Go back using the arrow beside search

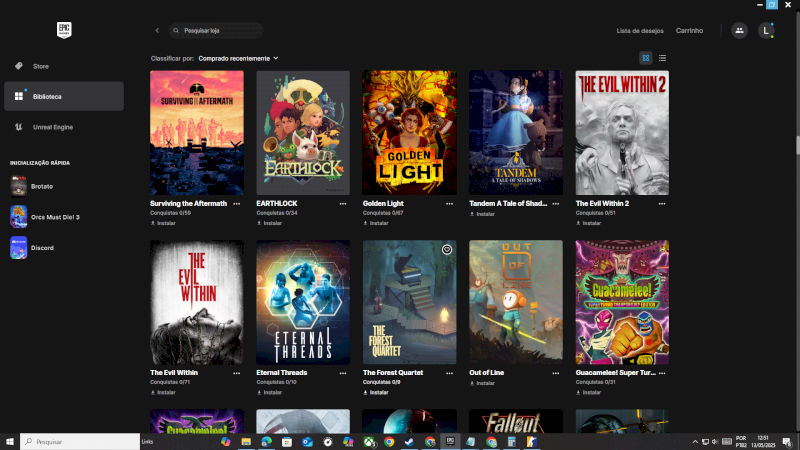157,31
